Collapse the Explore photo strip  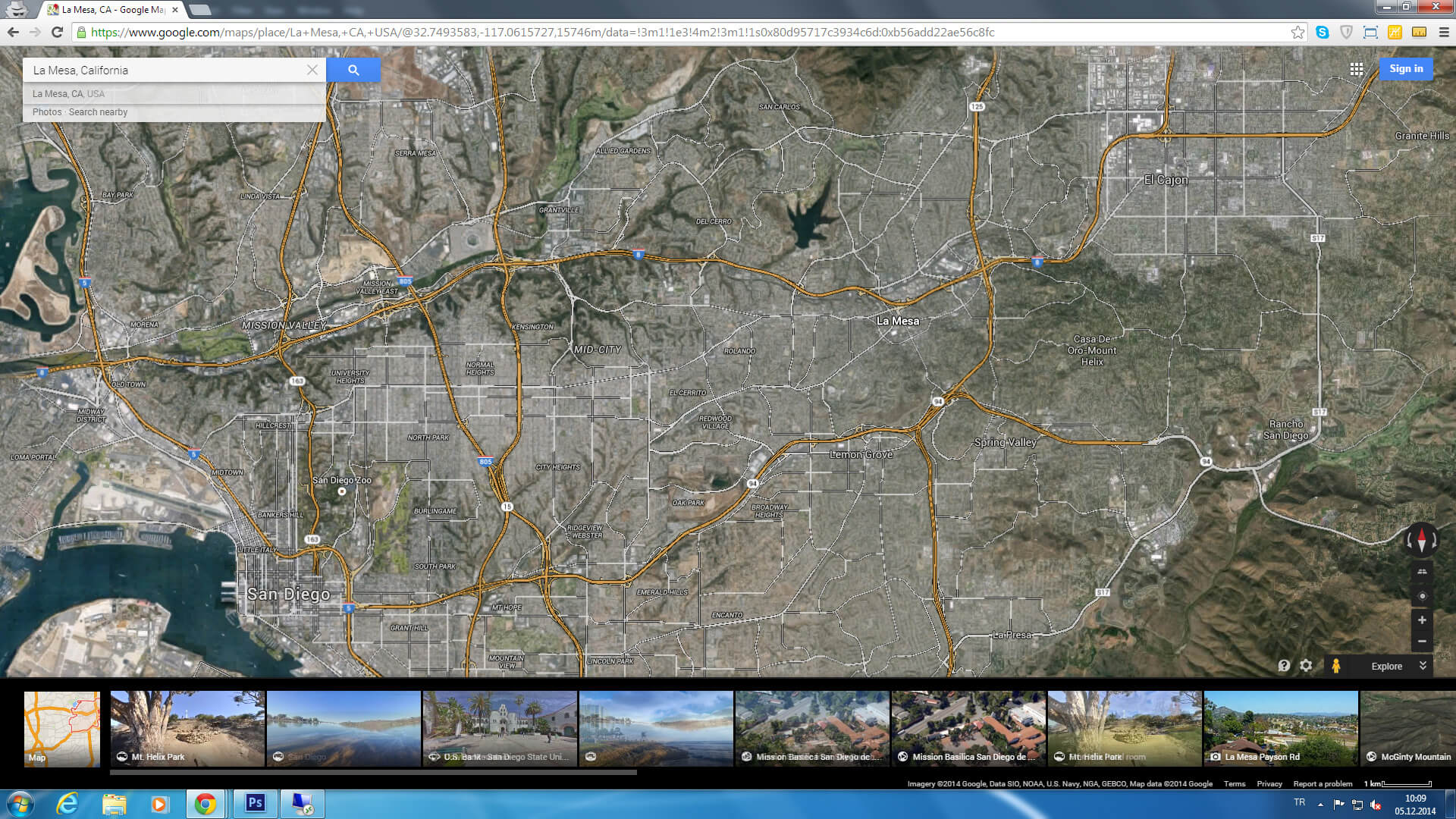pos(1423,665)
